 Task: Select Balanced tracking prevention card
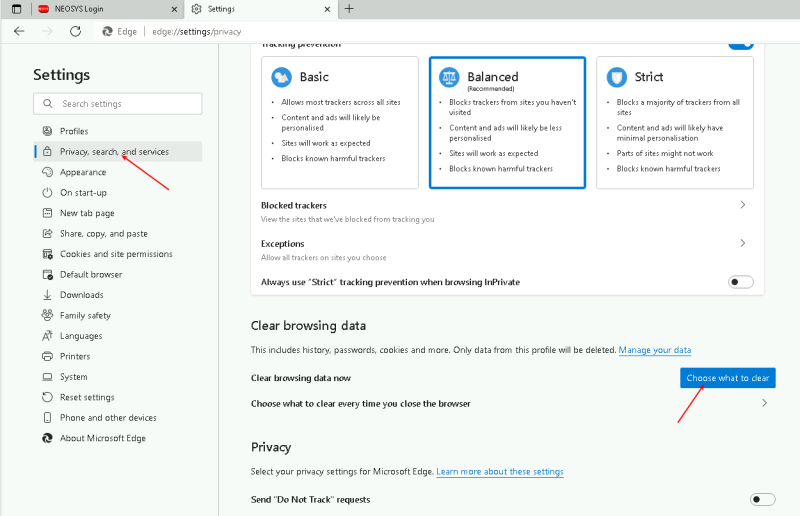click(507, 122)
